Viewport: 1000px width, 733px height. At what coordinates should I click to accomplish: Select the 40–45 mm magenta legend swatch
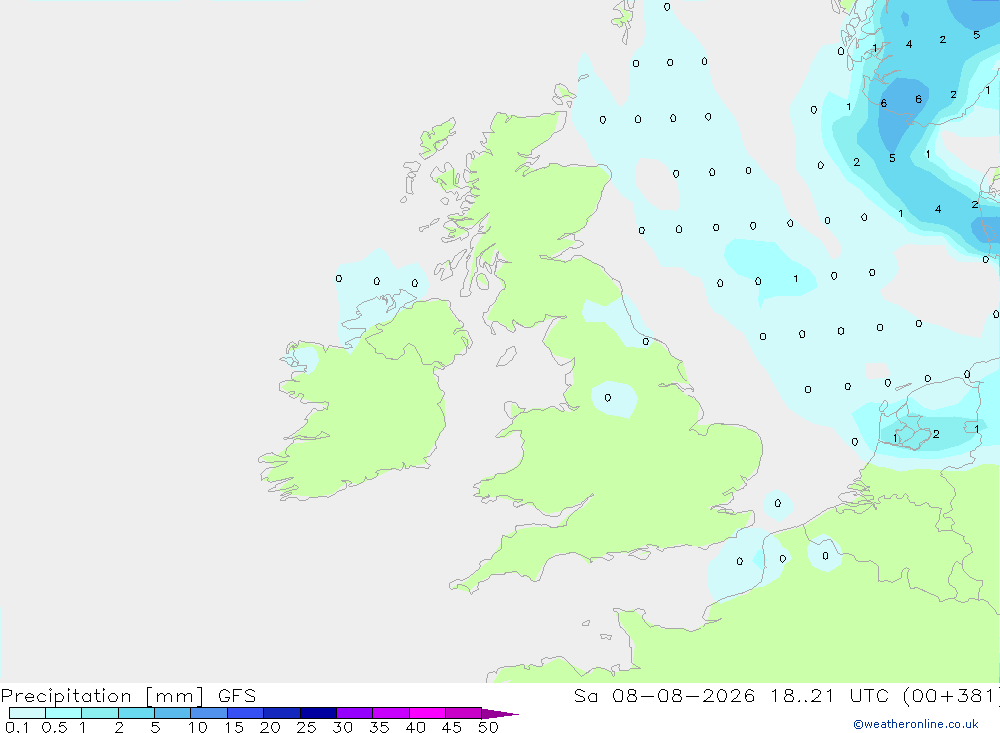(x=427, y=713)
